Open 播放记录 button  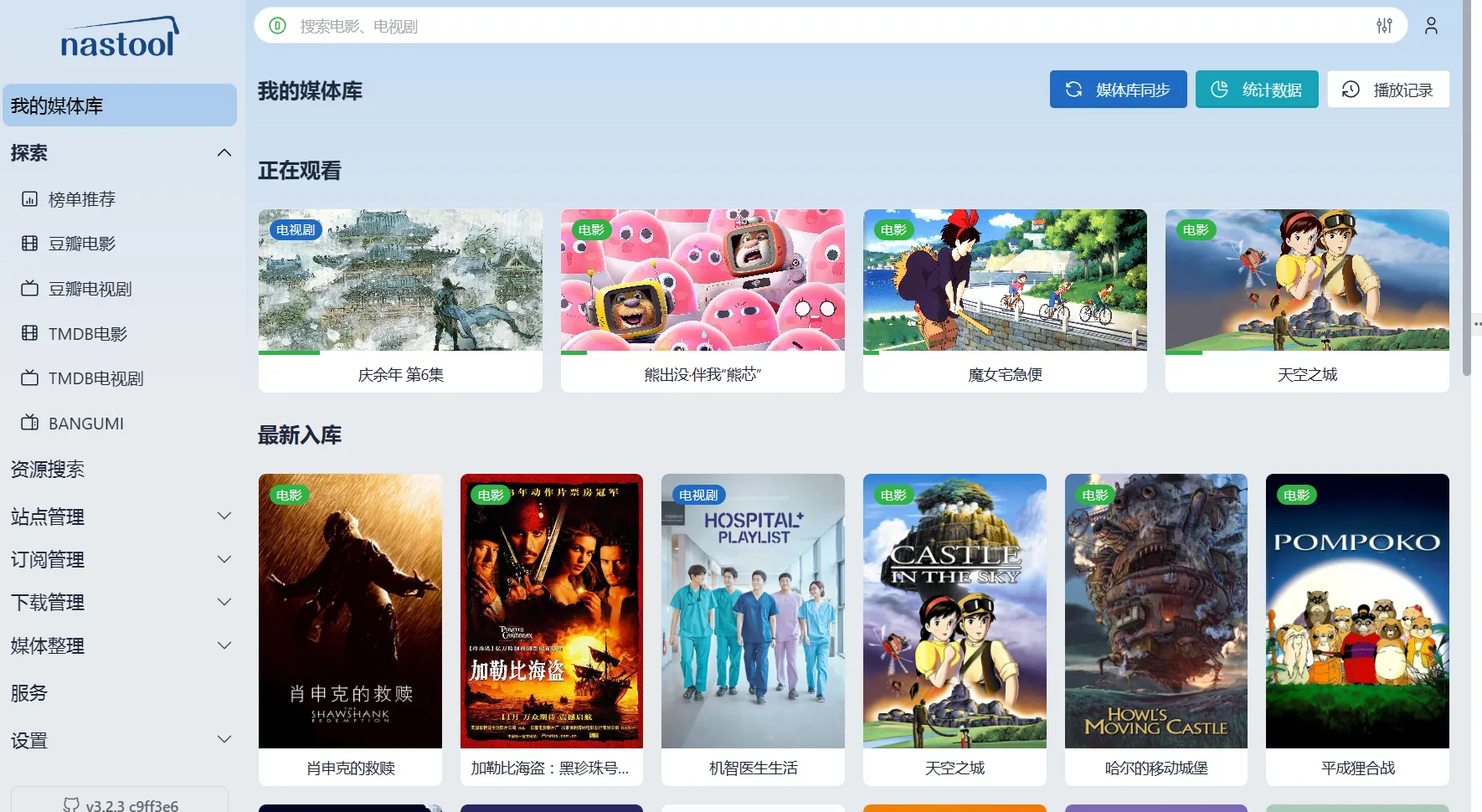tap(1388, 90)
